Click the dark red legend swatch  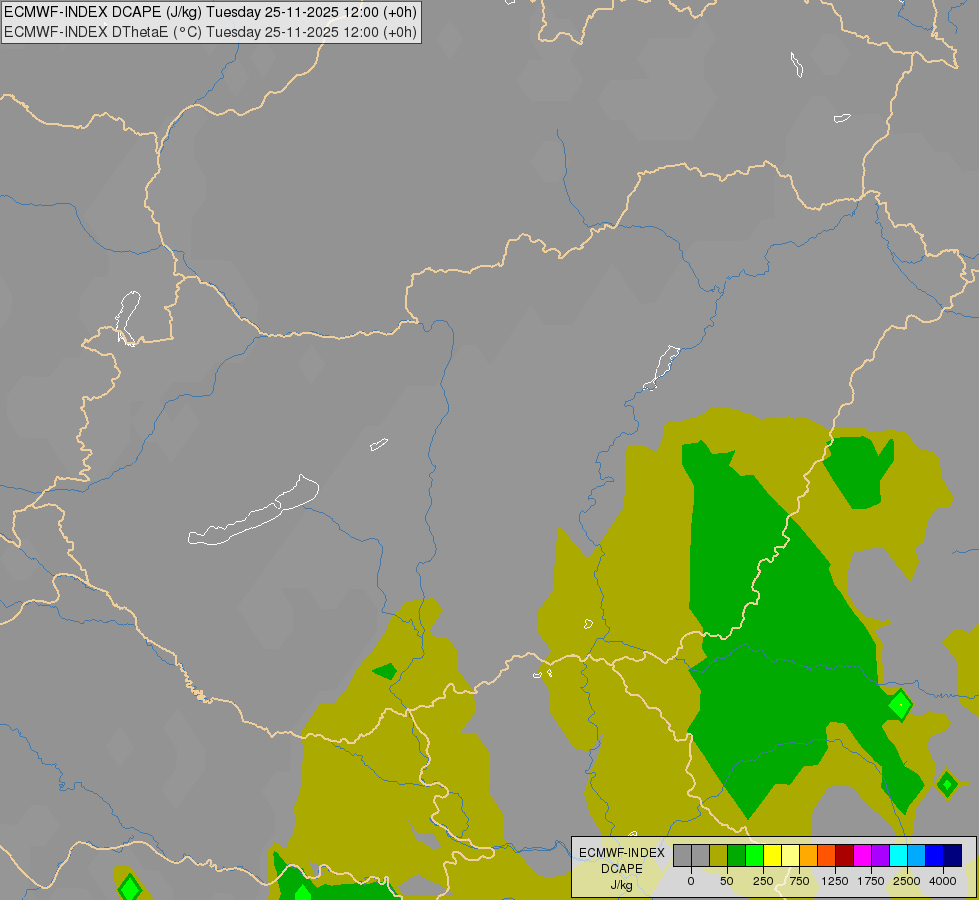click(x=844, y=855)
